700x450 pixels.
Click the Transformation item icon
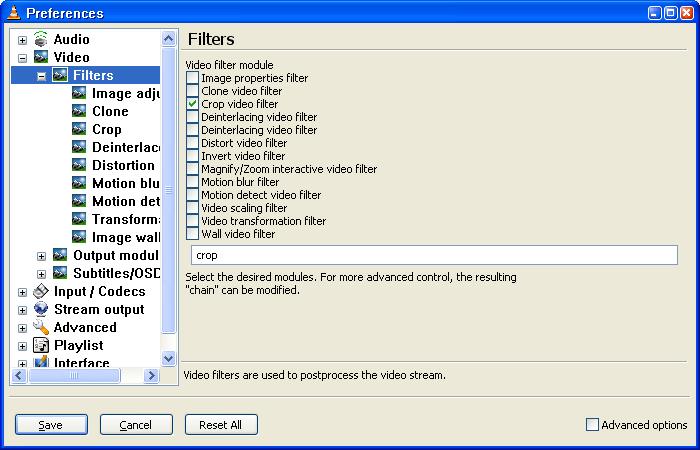coord(79,219)
